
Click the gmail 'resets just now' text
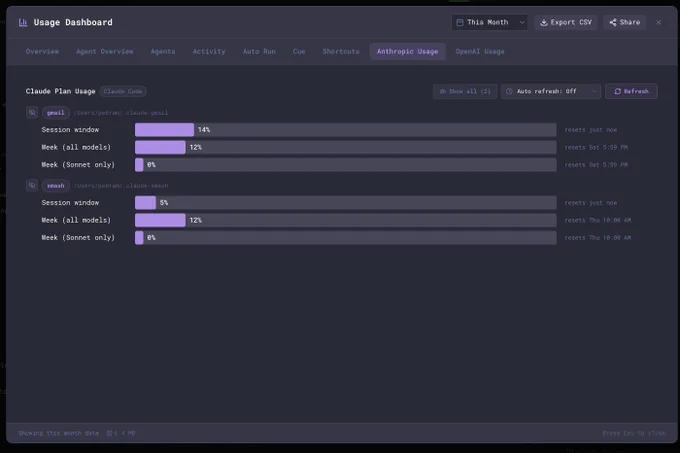coord(591,130)
